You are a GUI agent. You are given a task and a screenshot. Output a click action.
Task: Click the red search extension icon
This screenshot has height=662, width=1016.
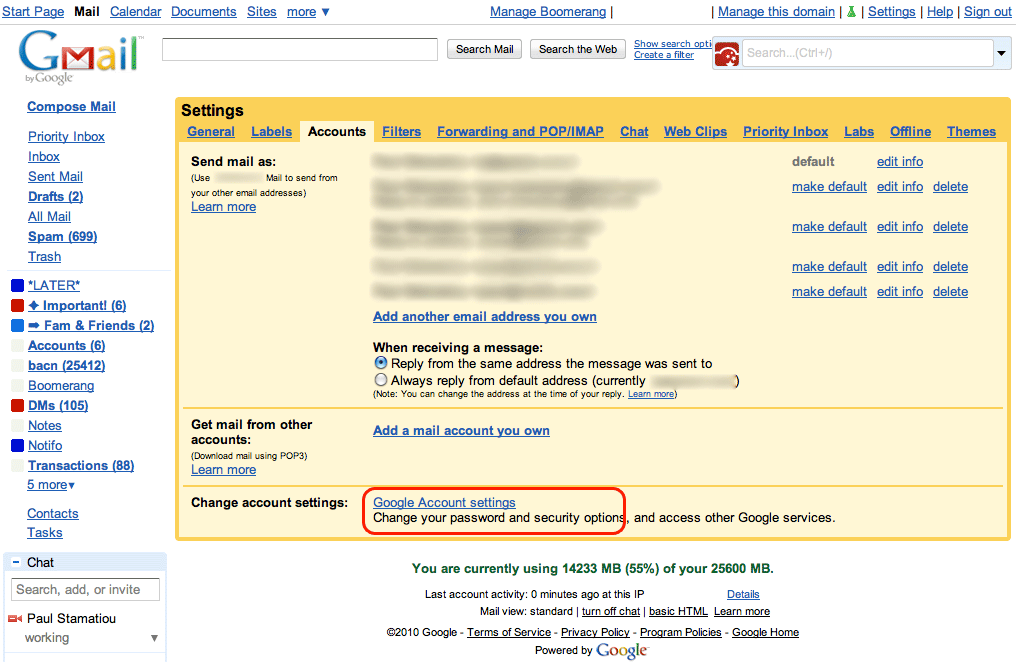tap(727, 54)
